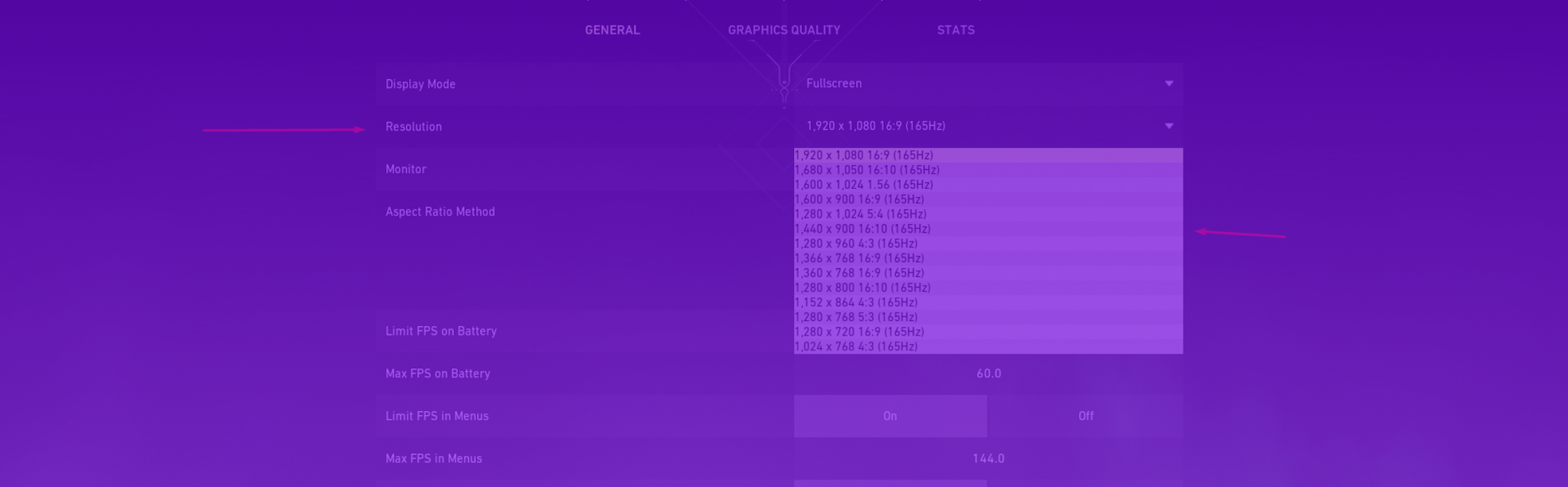Screen dimensions: 1568x487
Task: Pick 1,600 x 1,024 1.56 resolution
Action: pos(988,185)
